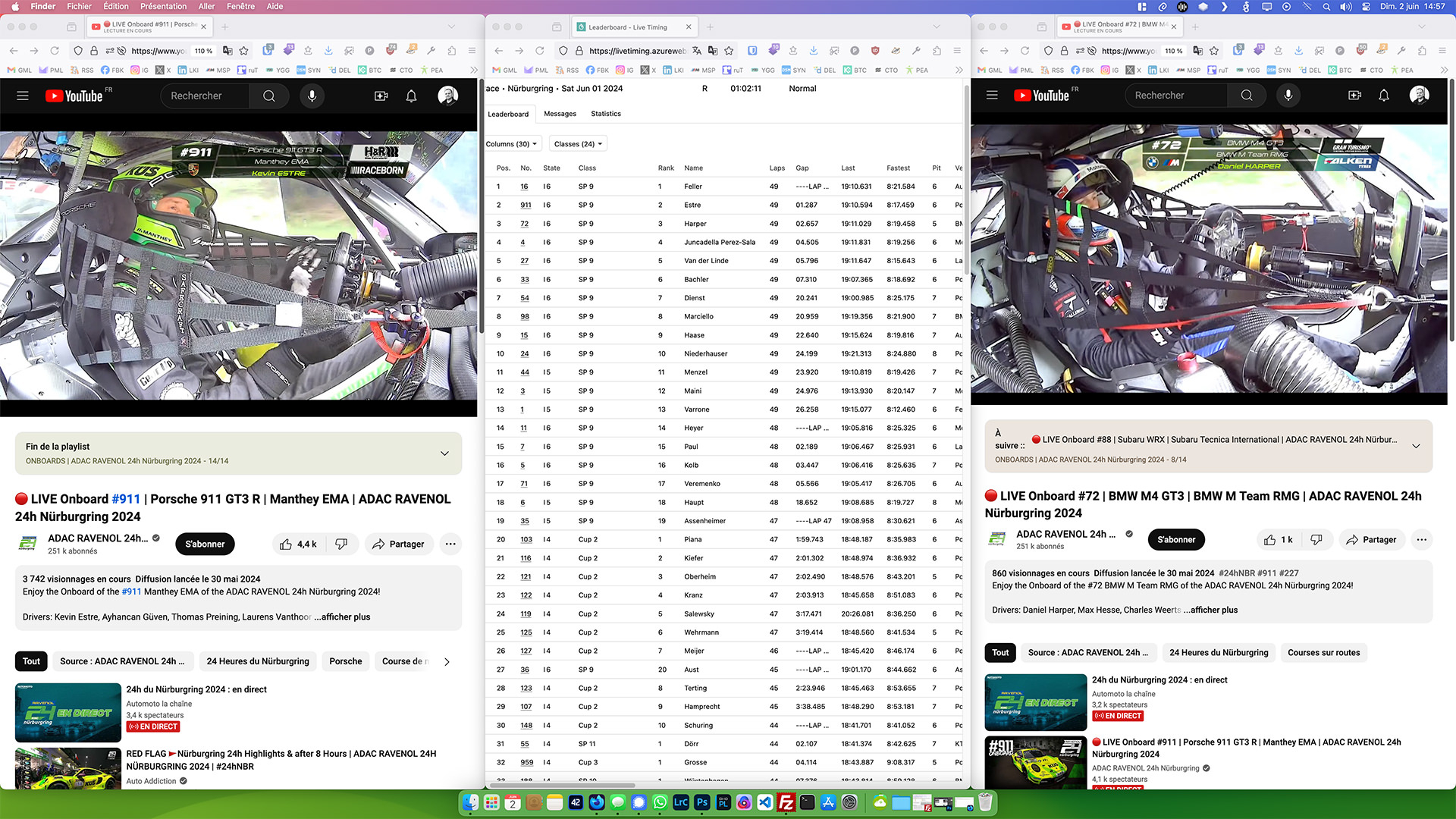The image size is (1456, 819).
Task: Open Create video button in left YouTube window
Action: point(381,96)
